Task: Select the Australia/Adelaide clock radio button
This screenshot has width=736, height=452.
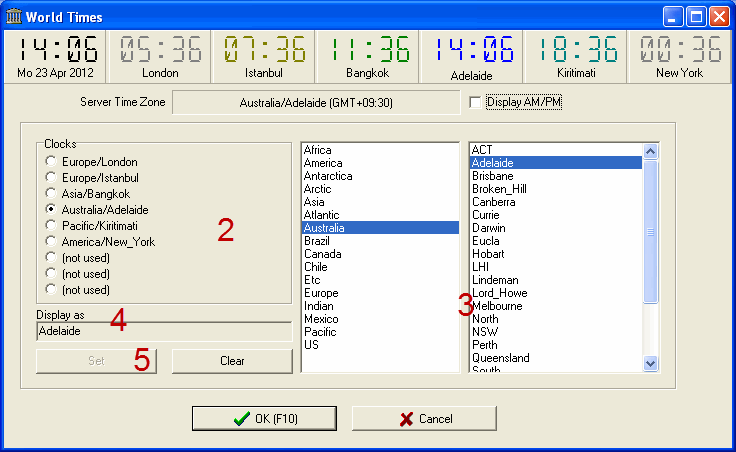Action: tap(51, 209)
